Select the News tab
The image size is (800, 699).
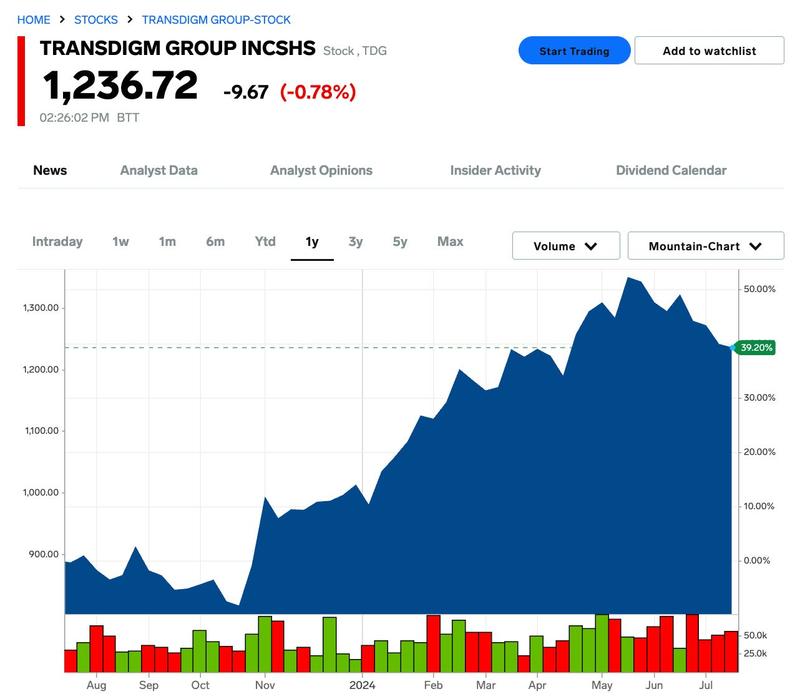(x=50, y=170)
